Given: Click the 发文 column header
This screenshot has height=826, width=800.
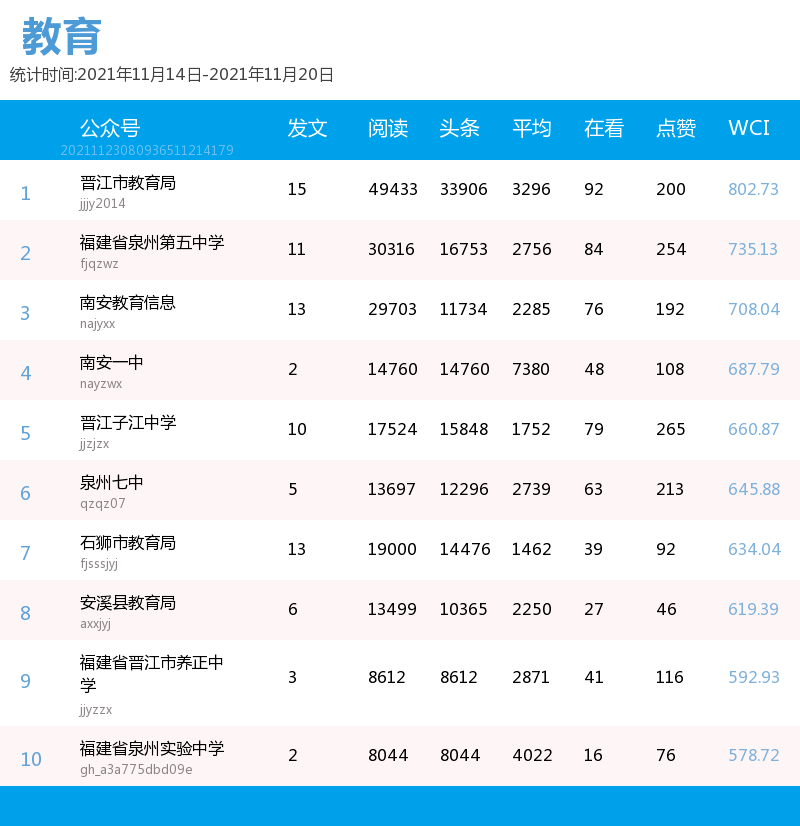Looking at the screenshot, I should [x=308, y=128].
